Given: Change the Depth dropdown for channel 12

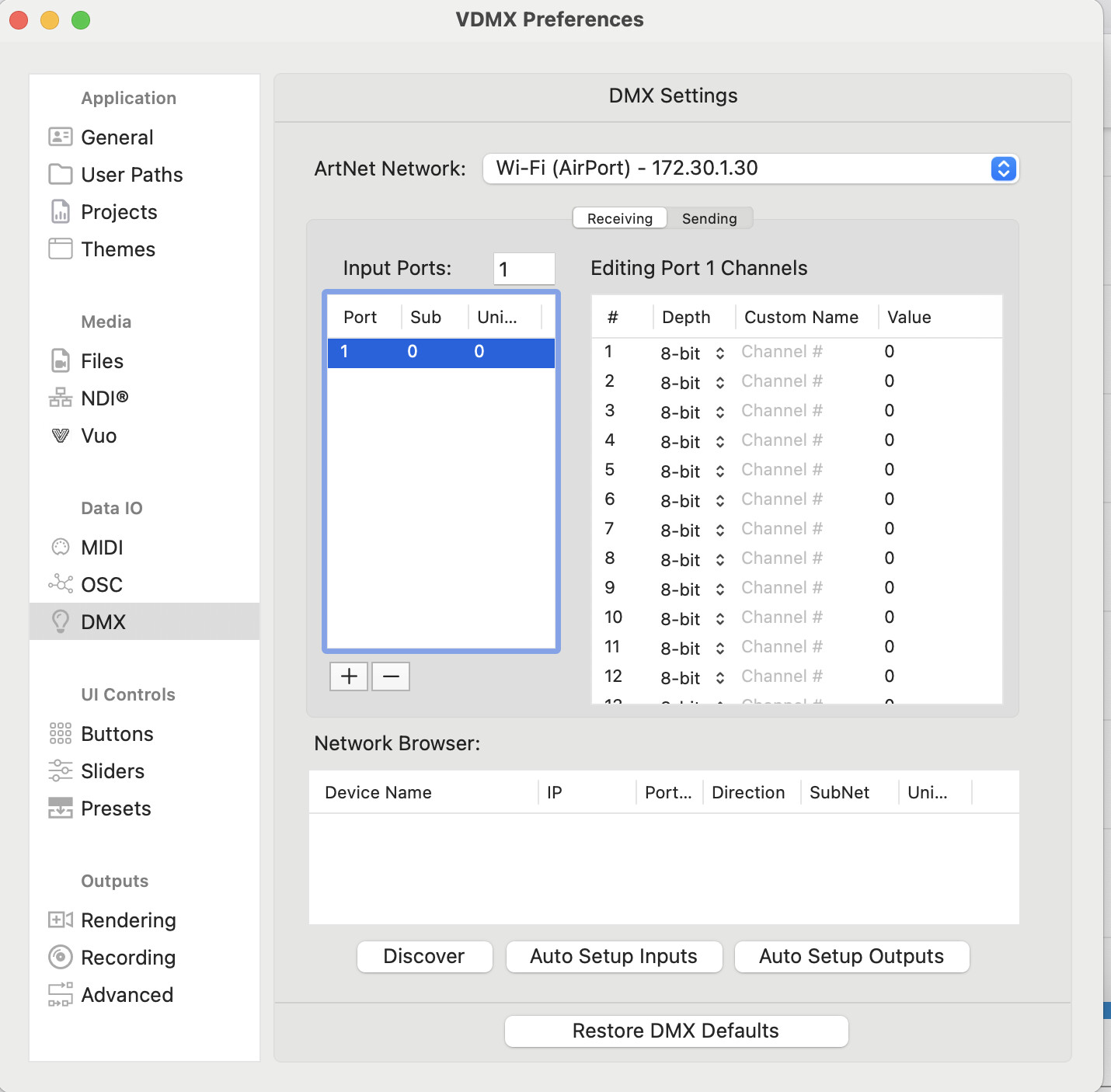Looking at the screenshot, I should tap(693, 678).
